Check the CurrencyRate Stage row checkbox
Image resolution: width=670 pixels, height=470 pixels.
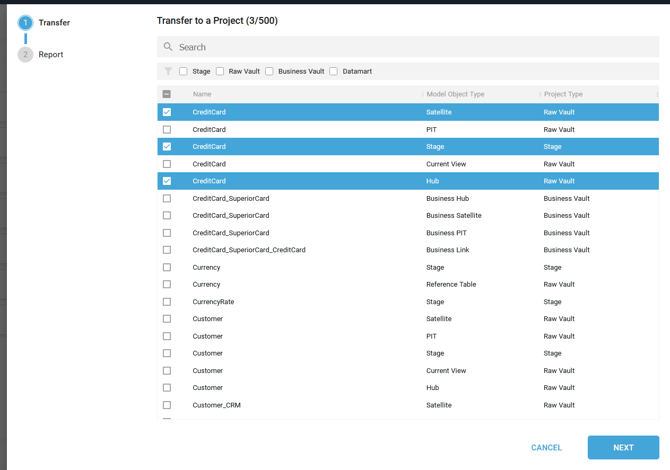coord(167,302)
